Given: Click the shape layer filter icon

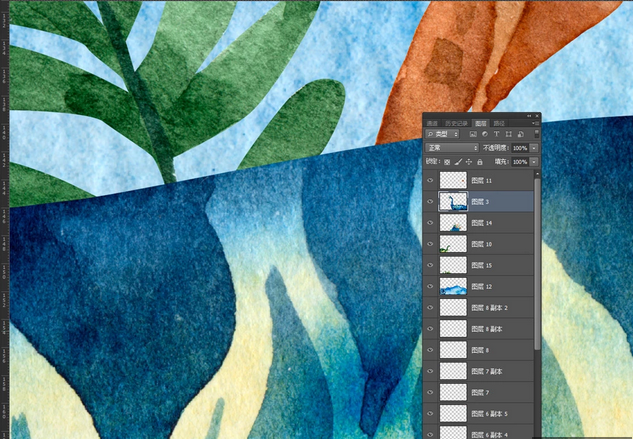Looking at the screenshot, I should point(508,133).
